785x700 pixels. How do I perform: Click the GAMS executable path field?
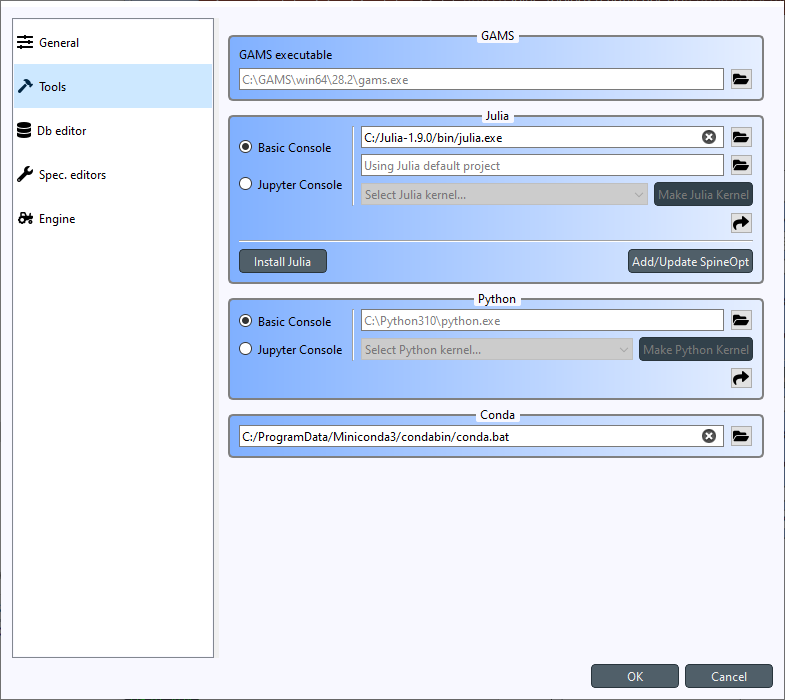pyautogui.click(x=481, y=79)
